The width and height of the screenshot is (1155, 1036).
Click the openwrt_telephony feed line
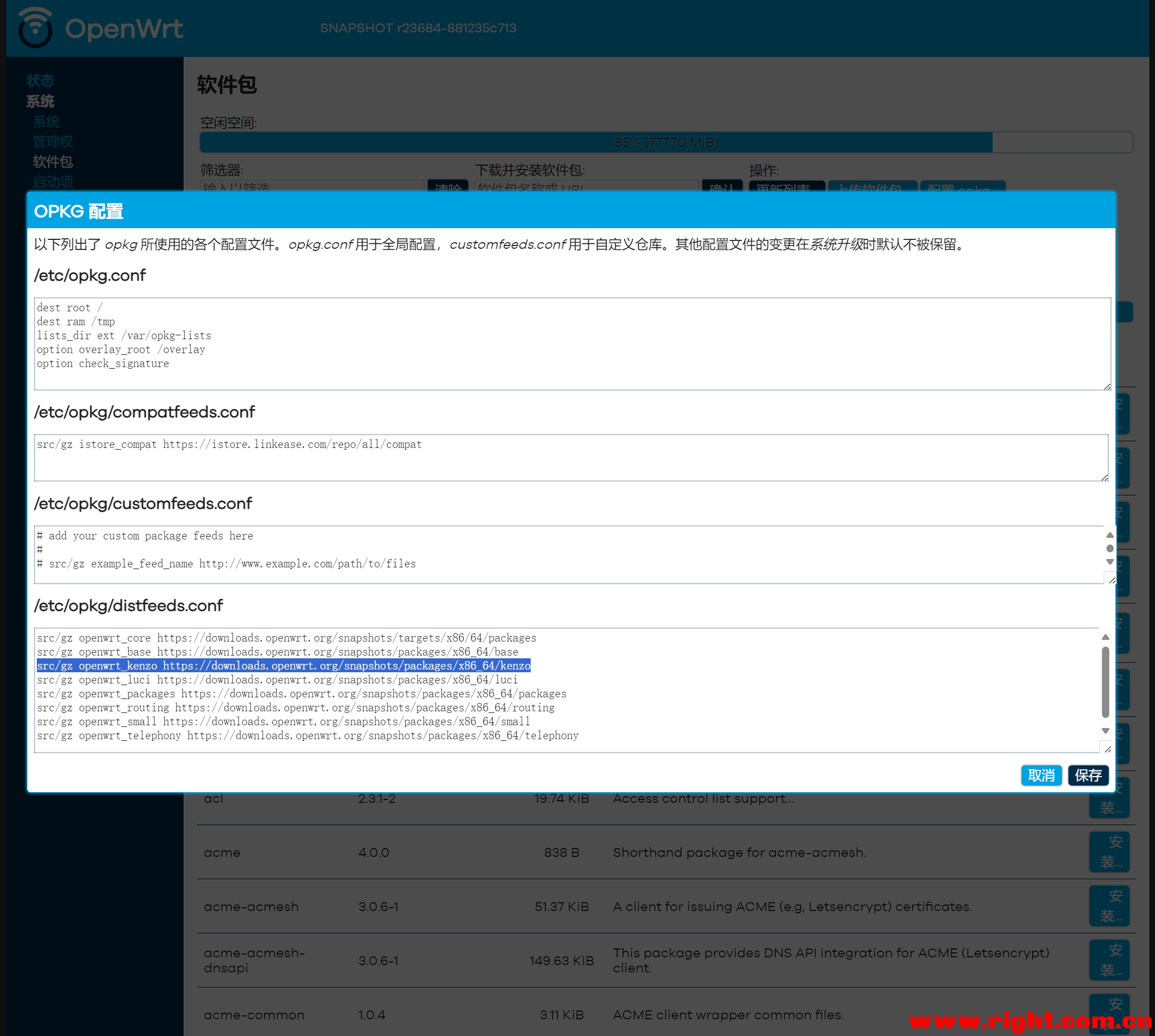(307, 735)
